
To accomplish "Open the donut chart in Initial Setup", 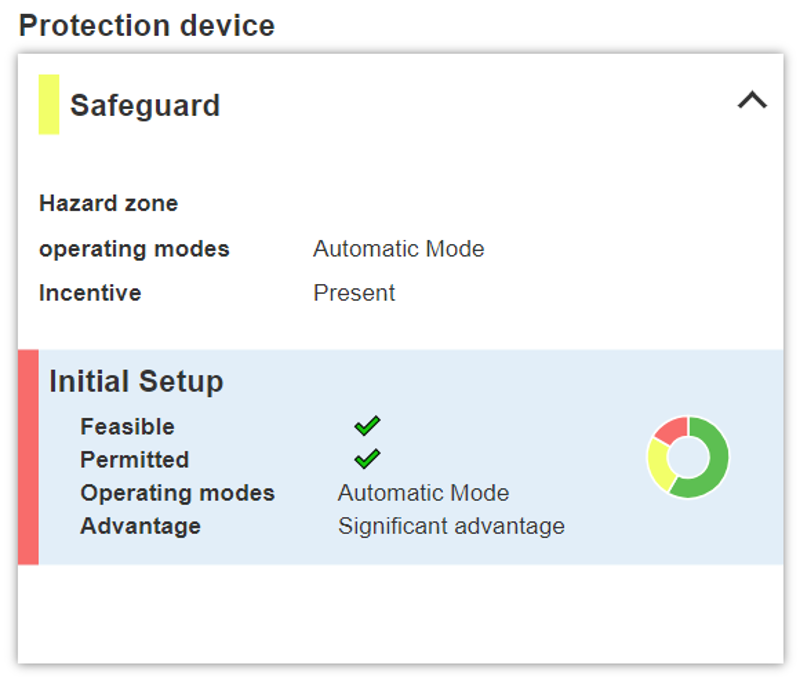I will pos(688,457).
